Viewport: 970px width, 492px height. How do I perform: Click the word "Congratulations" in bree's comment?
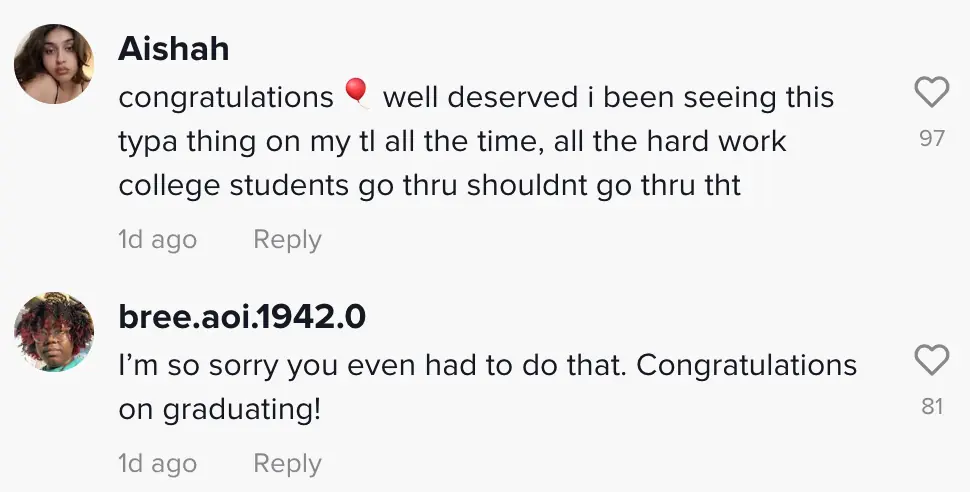point(746,365)
